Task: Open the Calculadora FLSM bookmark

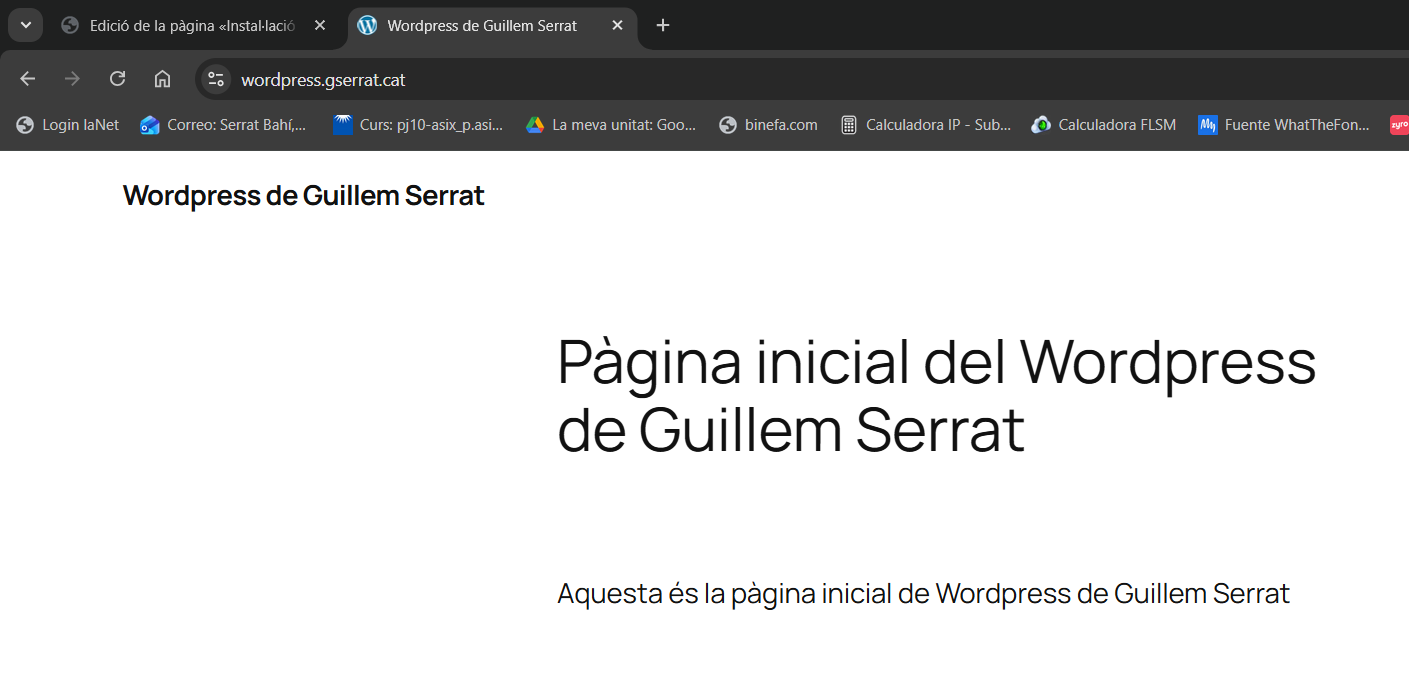Action: tap(1104, 125)
